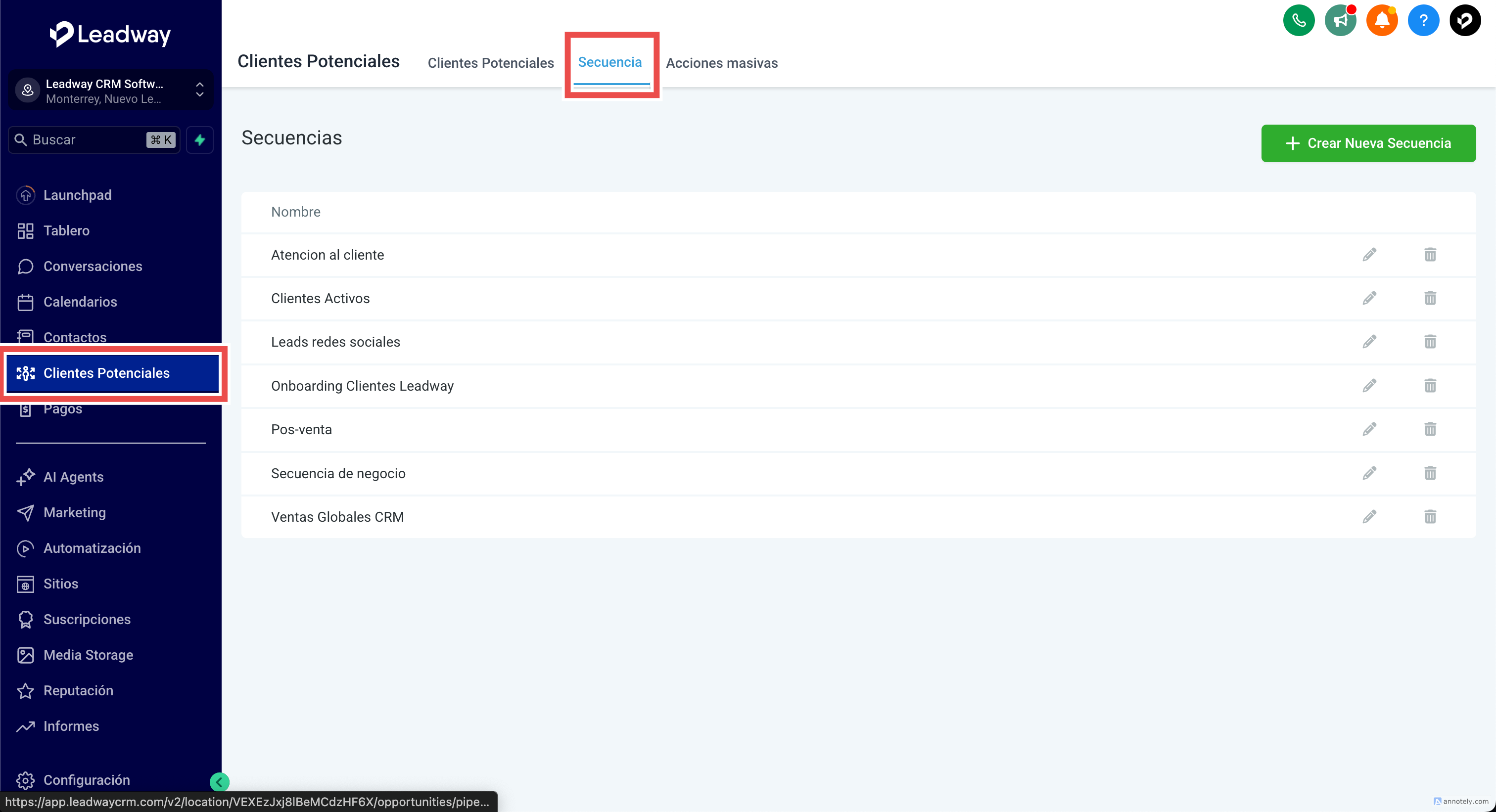Click pencil icon for Pos-venta

tap(1369, 430)
